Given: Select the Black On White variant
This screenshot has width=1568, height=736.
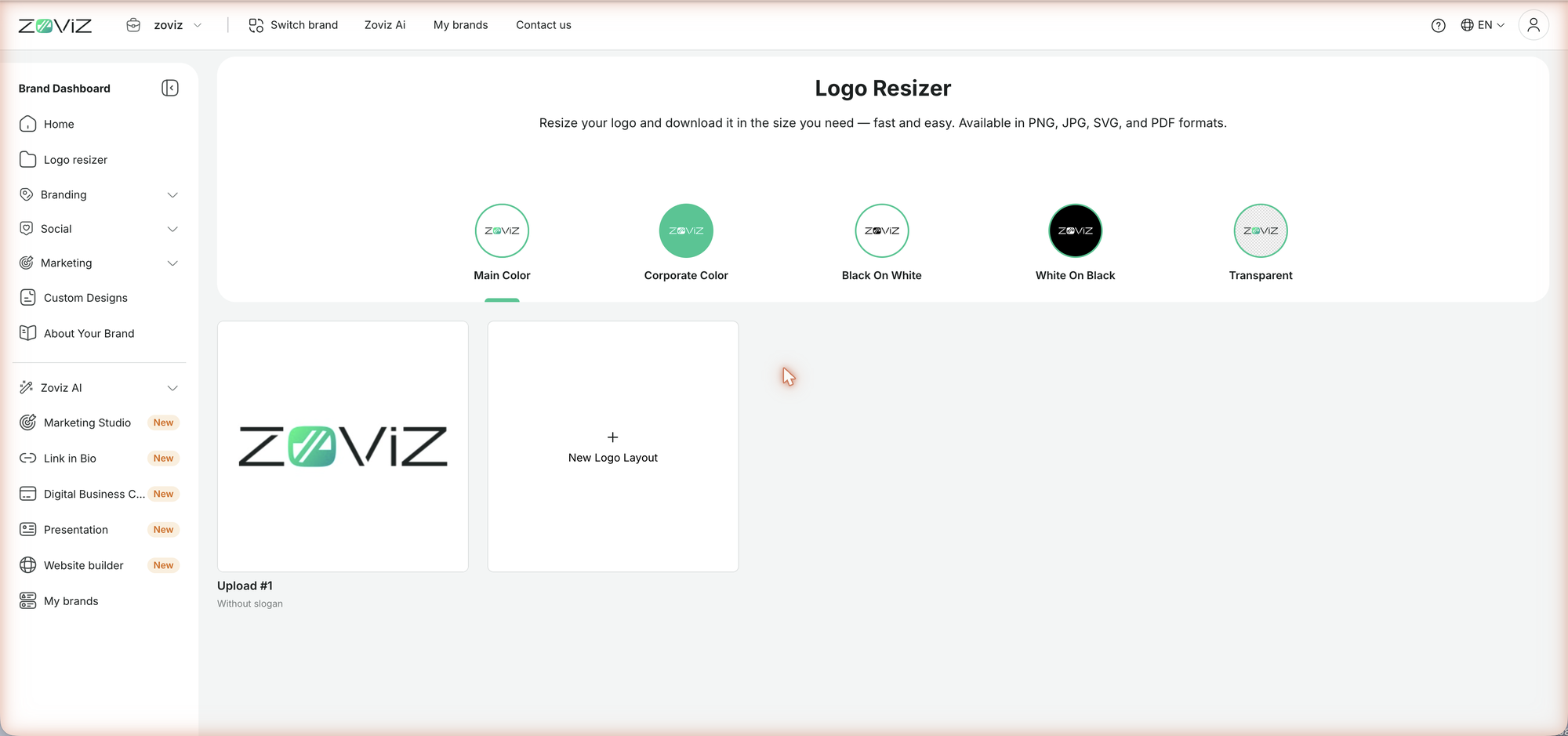Looking at the screenshot, I should [x=881, y=242].
